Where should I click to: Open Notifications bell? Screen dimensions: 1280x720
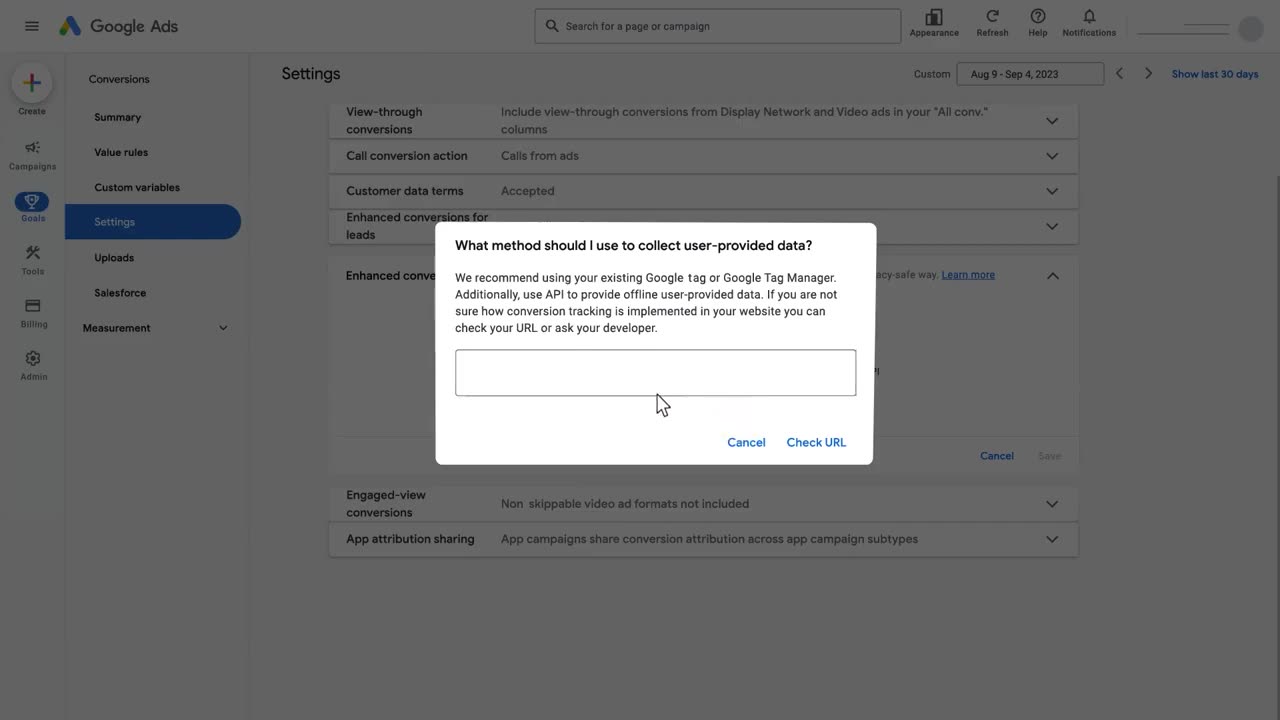(1089, 23)
